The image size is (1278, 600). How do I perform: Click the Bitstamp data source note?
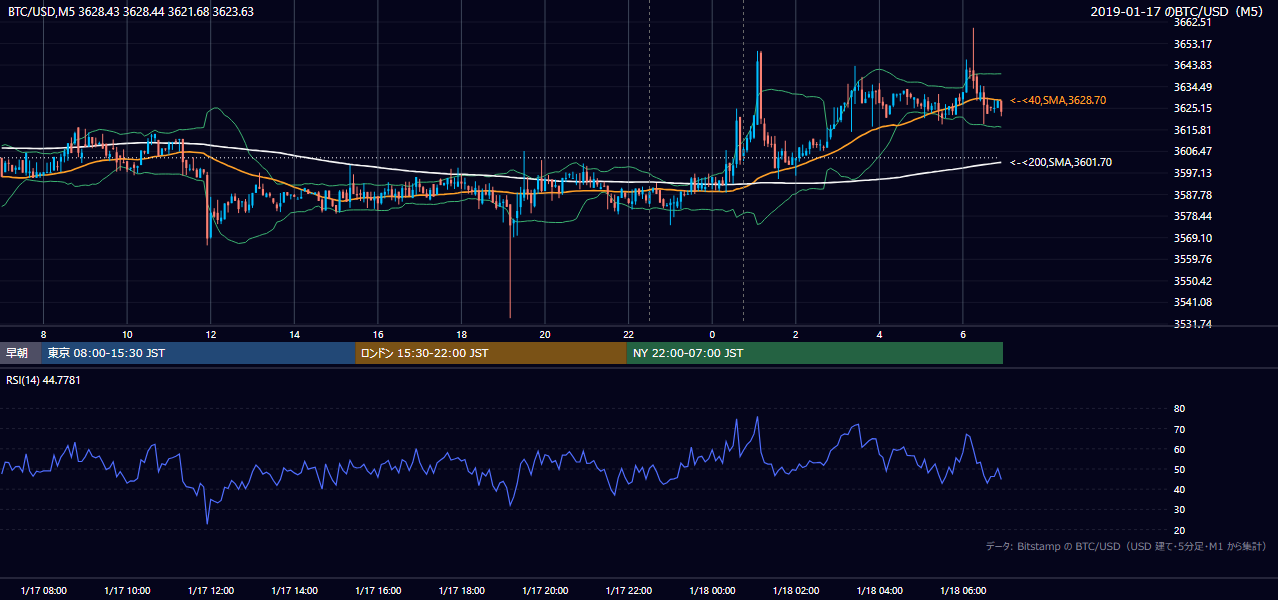[x=1126, y=546]
